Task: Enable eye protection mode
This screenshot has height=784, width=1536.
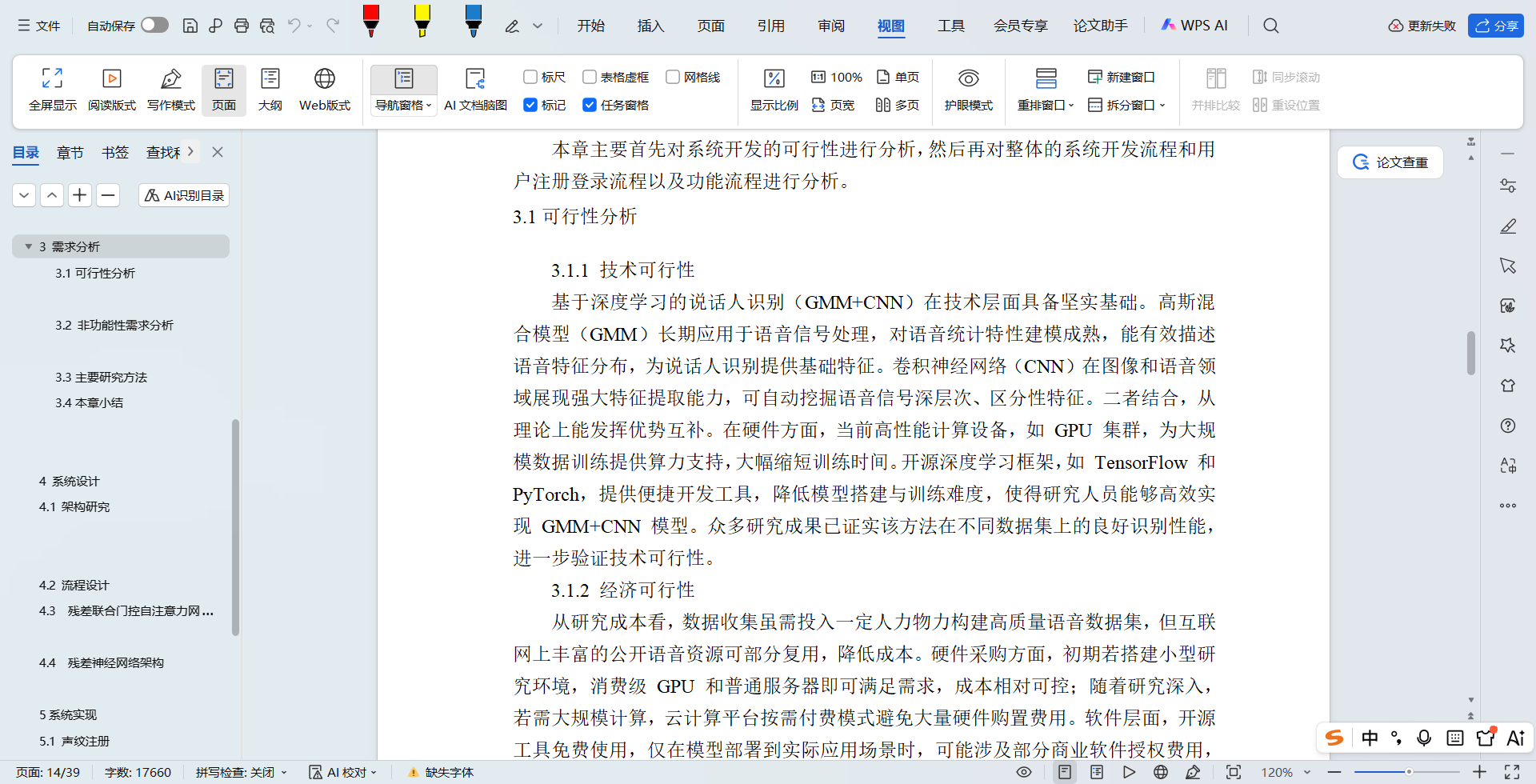Action: (968, 89)
